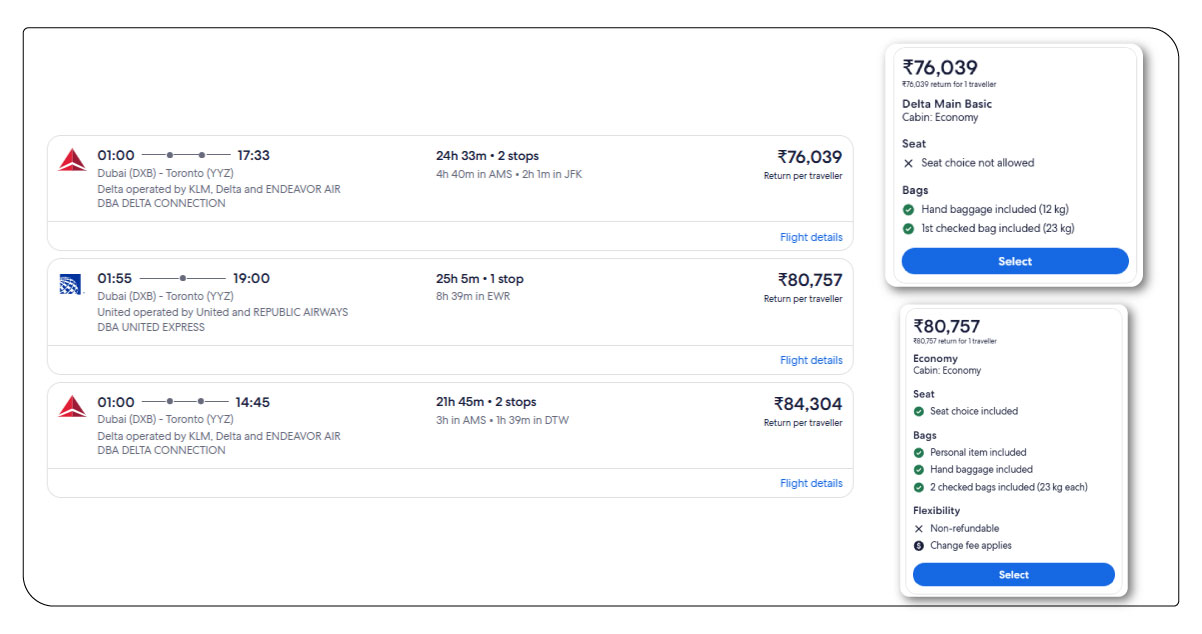Click the Delta logo on the ₹76,039 flight
The width and height of the screenshot is (1202, 634).
tap(72, 160)
